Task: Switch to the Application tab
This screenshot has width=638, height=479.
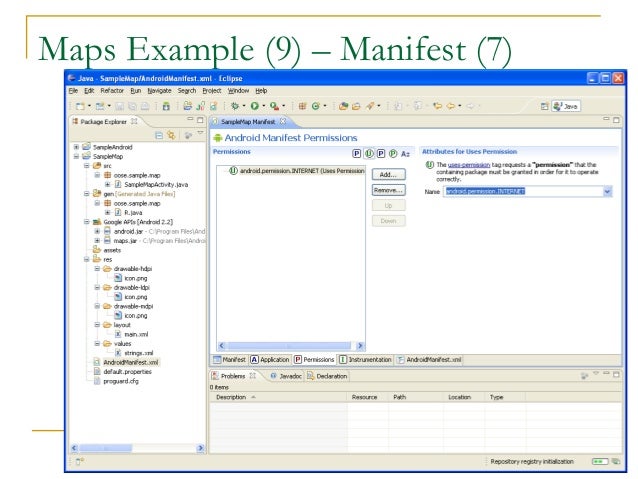Action: click(269, 360)
